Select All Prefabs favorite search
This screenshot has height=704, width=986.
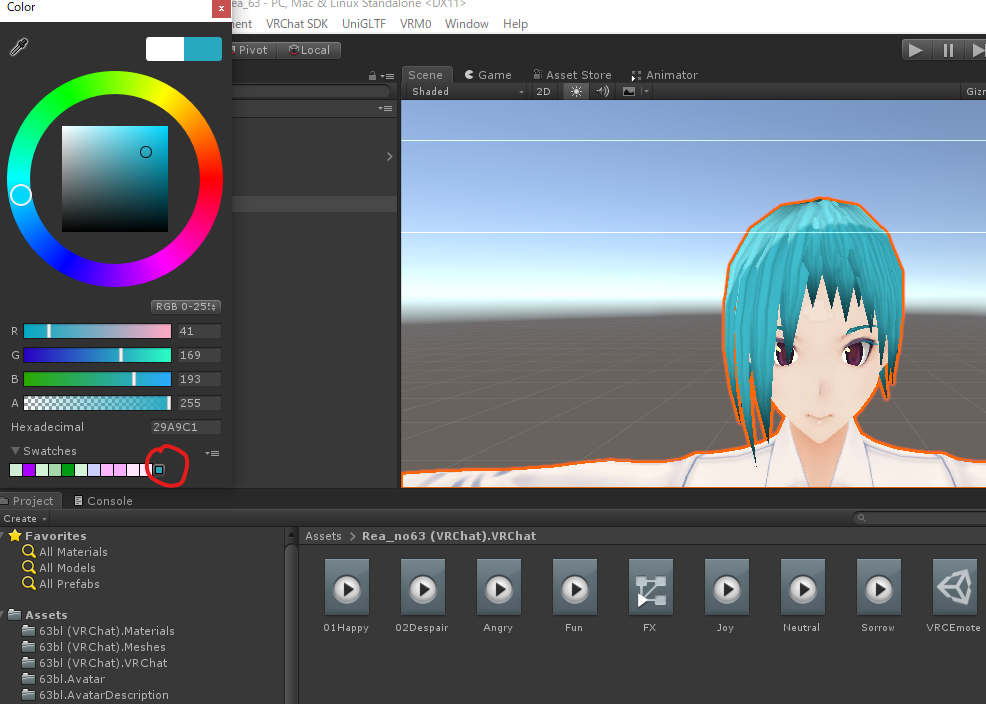pyautogui.click(x=61, y=584)
